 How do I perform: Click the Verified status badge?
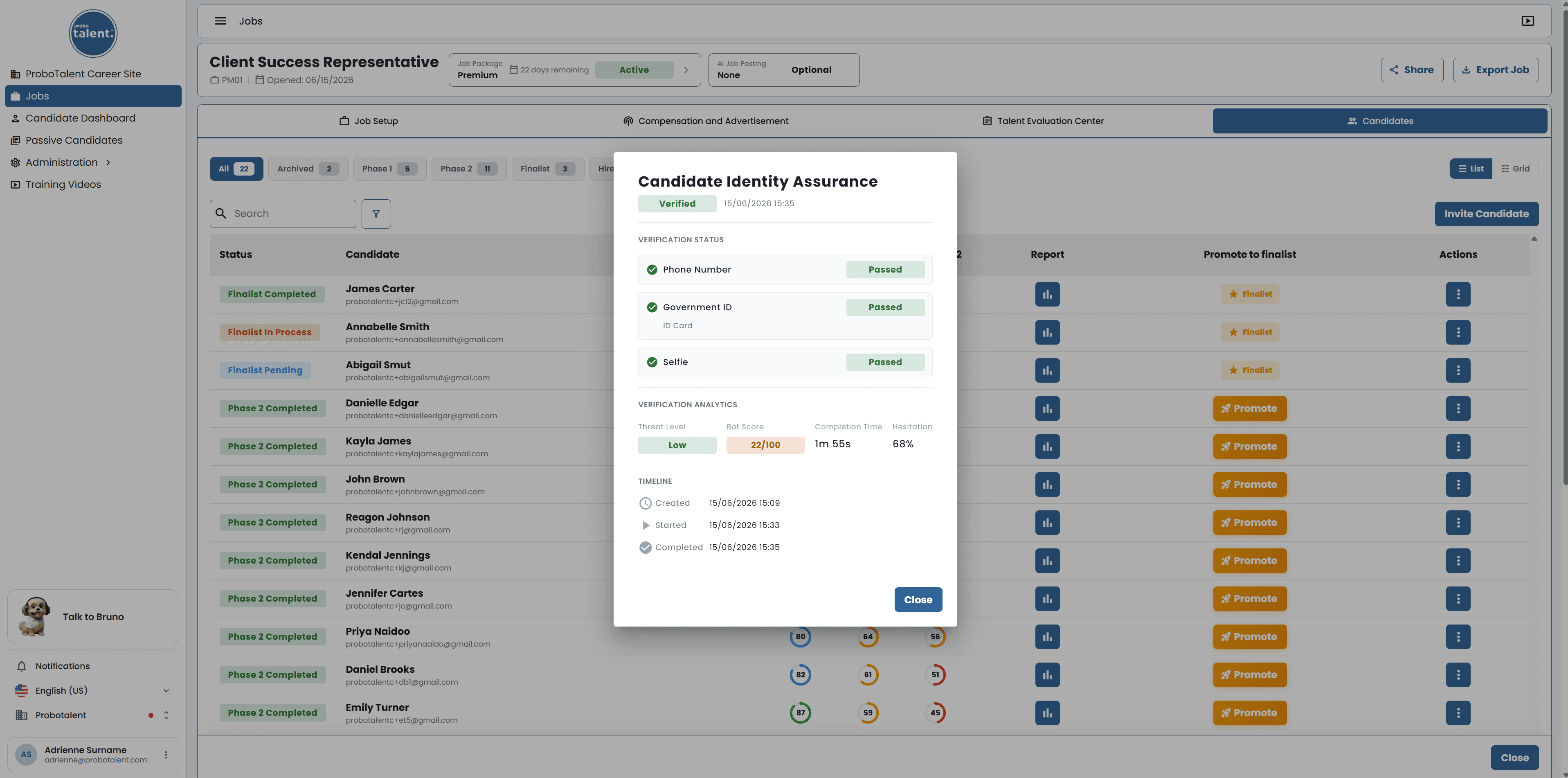677,203
